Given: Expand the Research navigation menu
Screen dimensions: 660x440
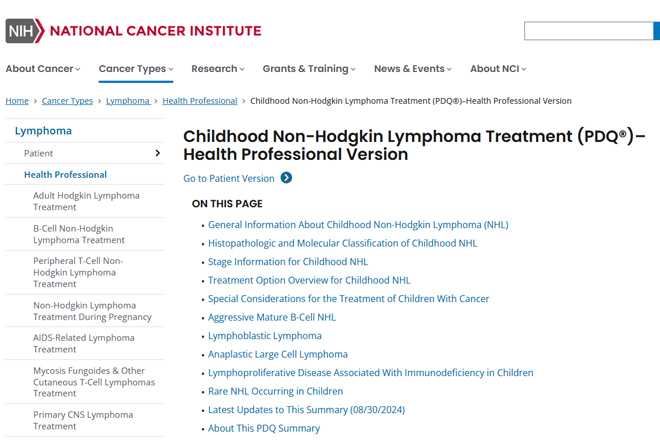Looking at the screenshot, I should pyautogui.click(x=218, y=69).
